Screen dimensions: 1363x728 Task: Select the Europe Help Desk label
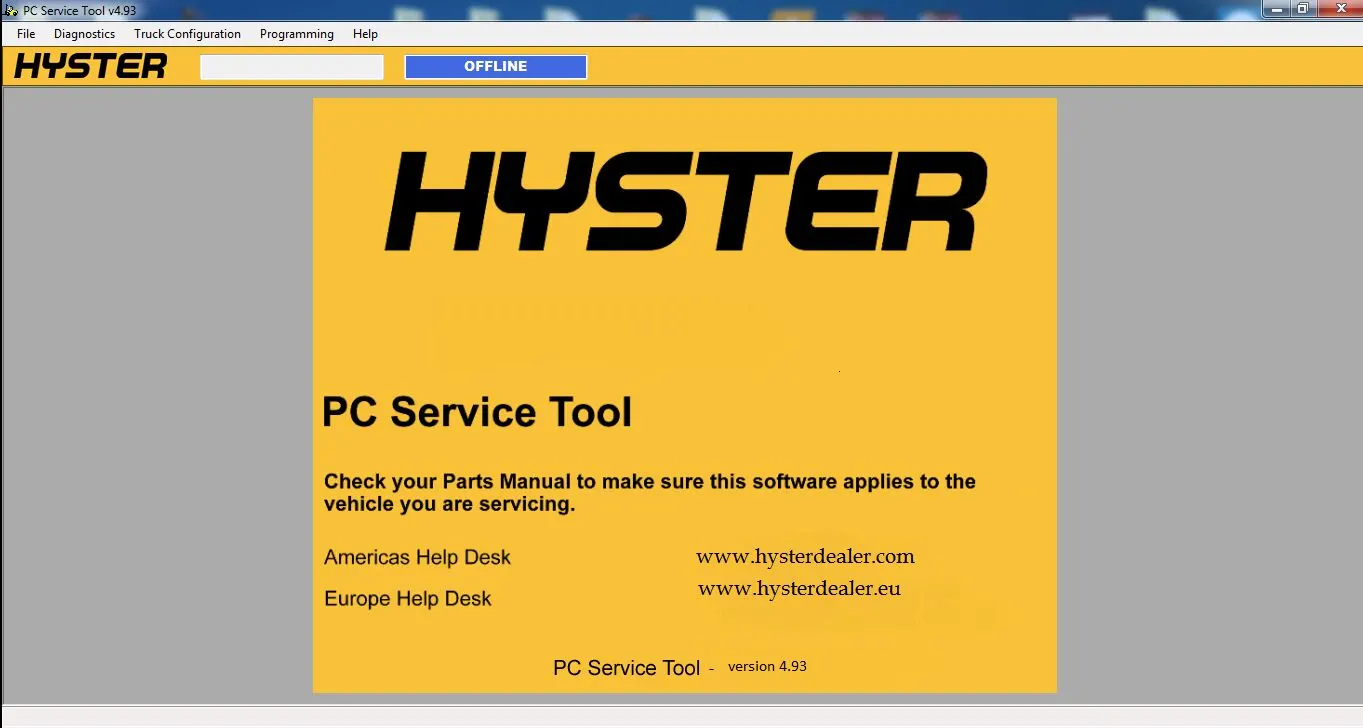(408, 599)
